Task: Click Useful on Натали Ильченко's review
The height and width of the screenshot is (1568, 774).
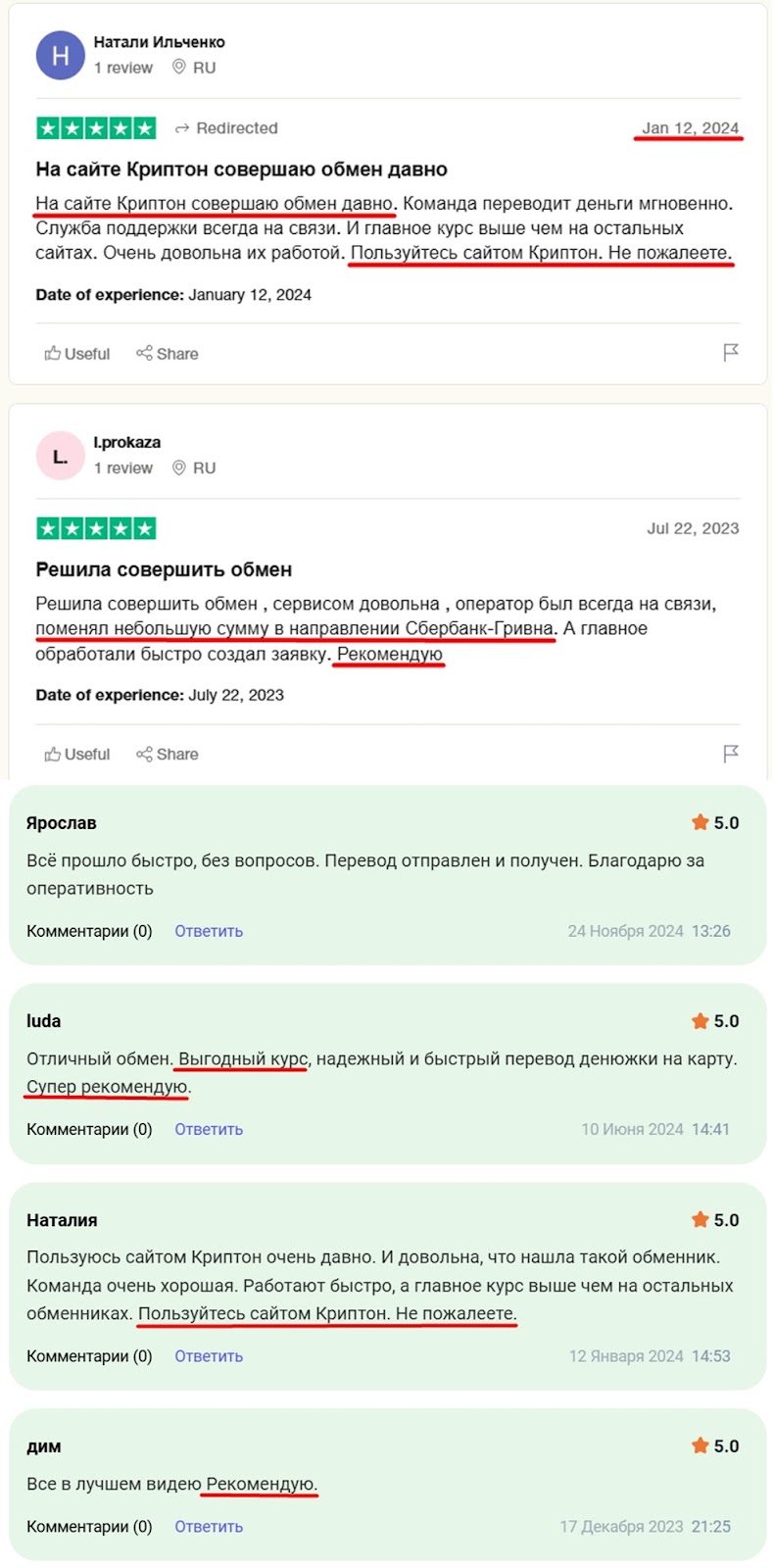Action: click(77, 354)
